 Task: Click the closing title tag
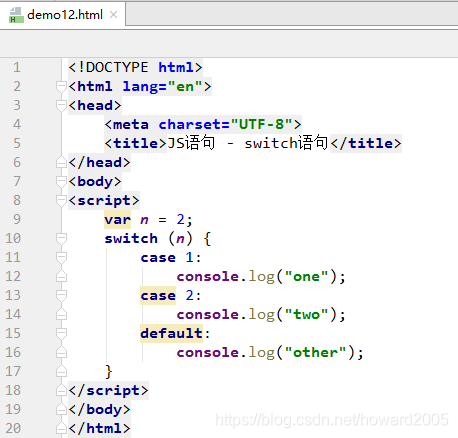tap(366, 144)
